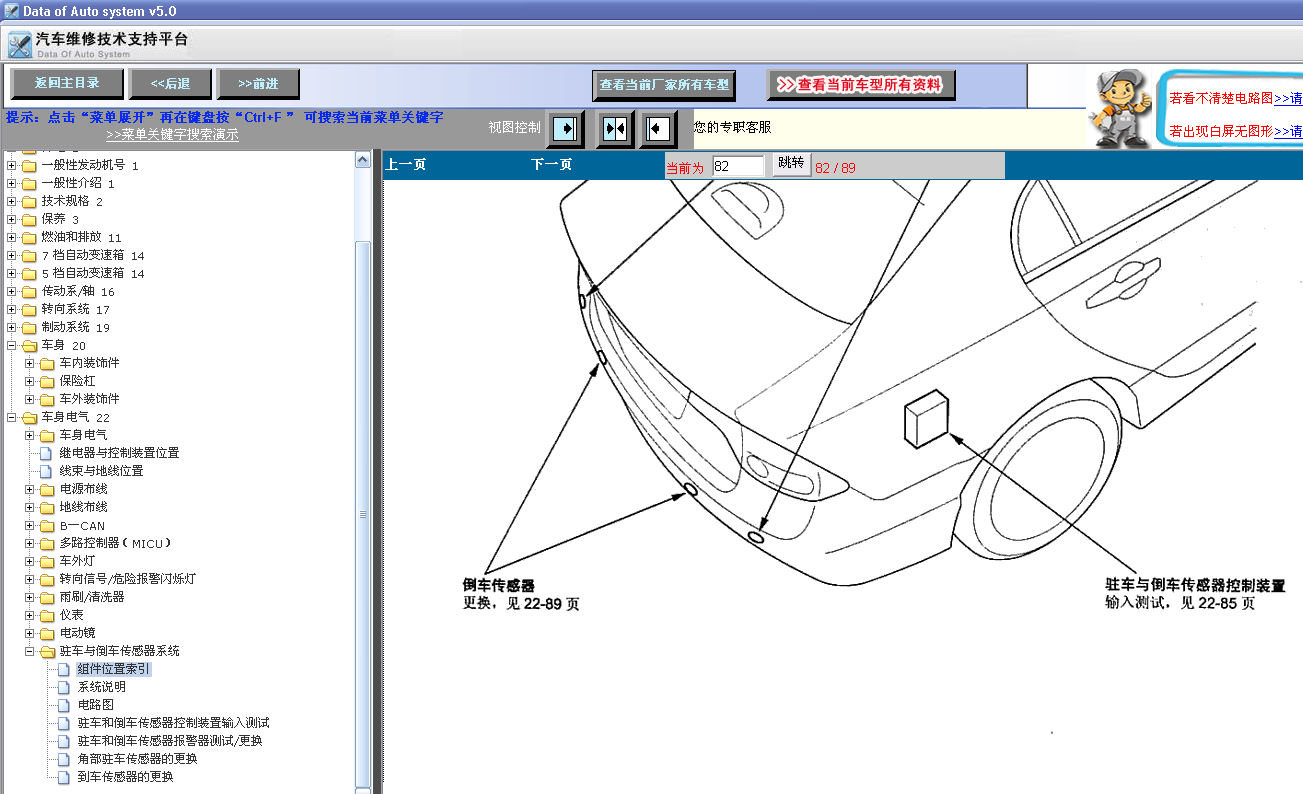Select 组件位置索引 in the tree

click(x=114, y=669)
